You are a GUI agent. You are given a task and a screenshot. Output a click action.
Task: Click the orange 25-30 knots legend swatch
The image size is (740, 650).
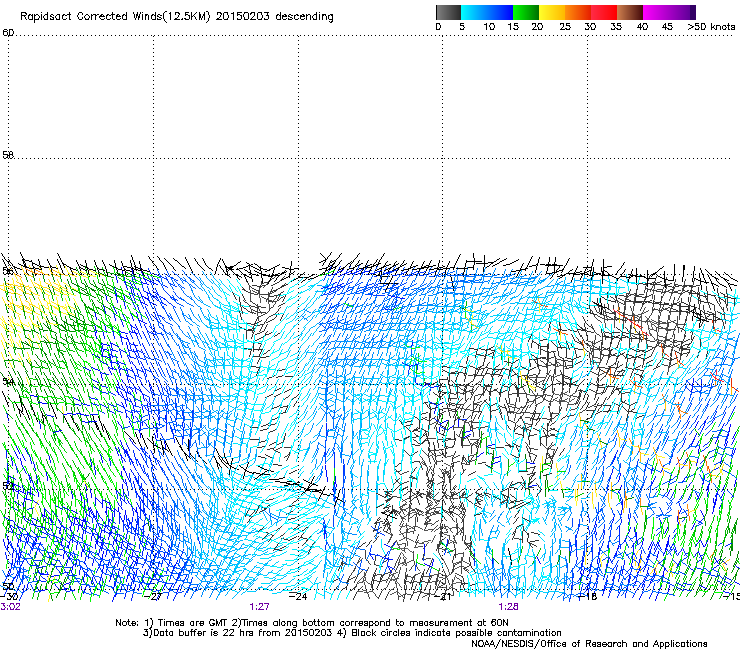coord(578,12)
